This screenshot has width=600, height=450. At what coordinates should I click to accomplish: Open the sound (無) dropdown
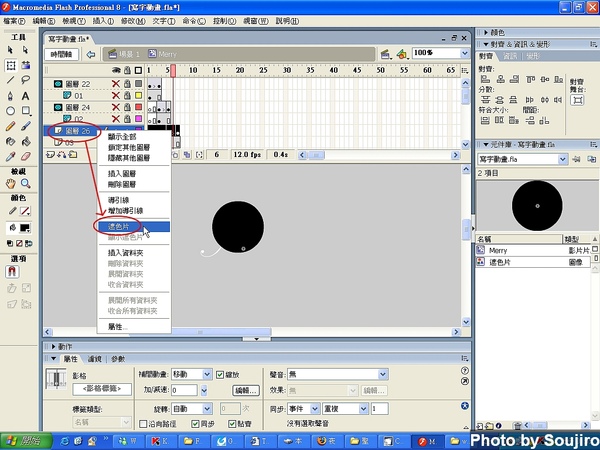click(x=383, y=374)
